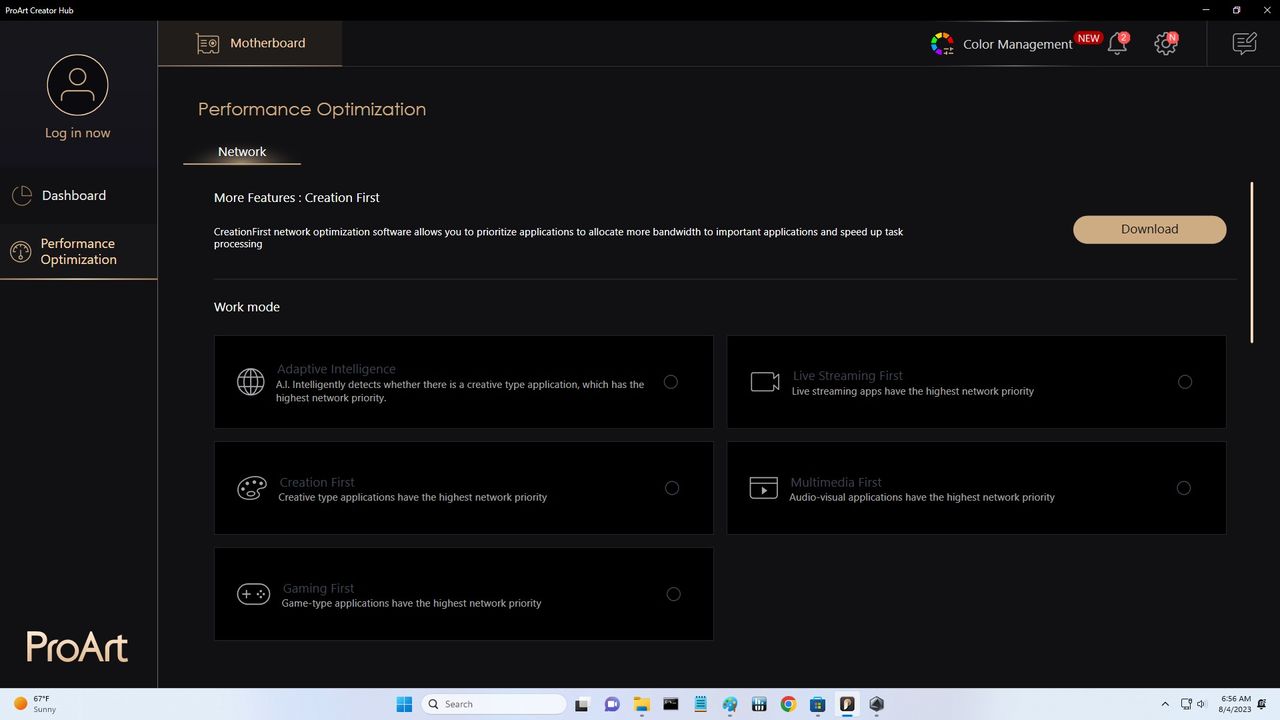
Task: Show hidden system tray icons
Action: point(1165,704)
